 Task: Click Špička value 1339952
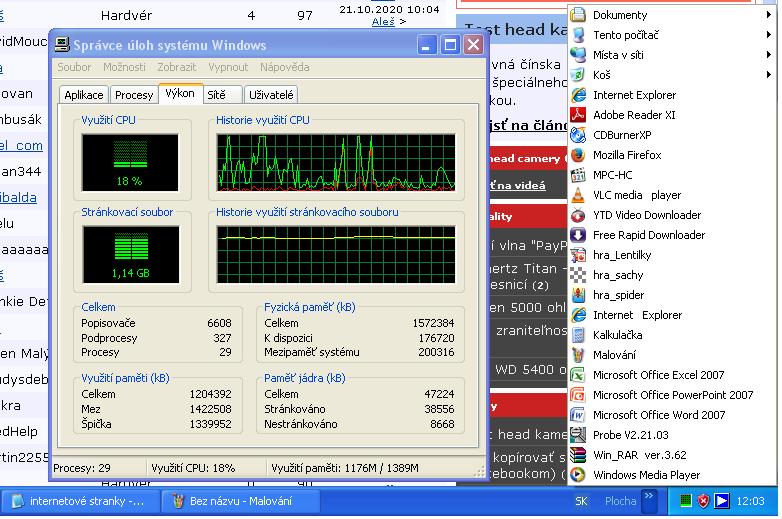(210, 424)
